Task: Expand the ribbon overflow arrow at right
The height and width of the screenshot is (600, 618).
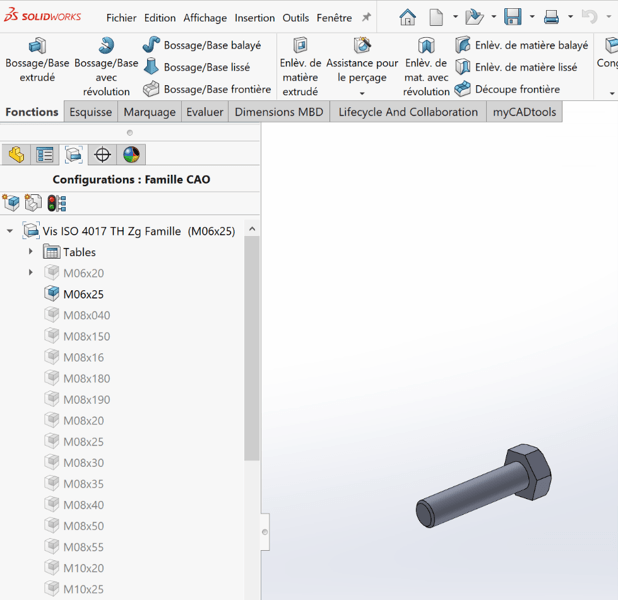Action: point(612,93)
